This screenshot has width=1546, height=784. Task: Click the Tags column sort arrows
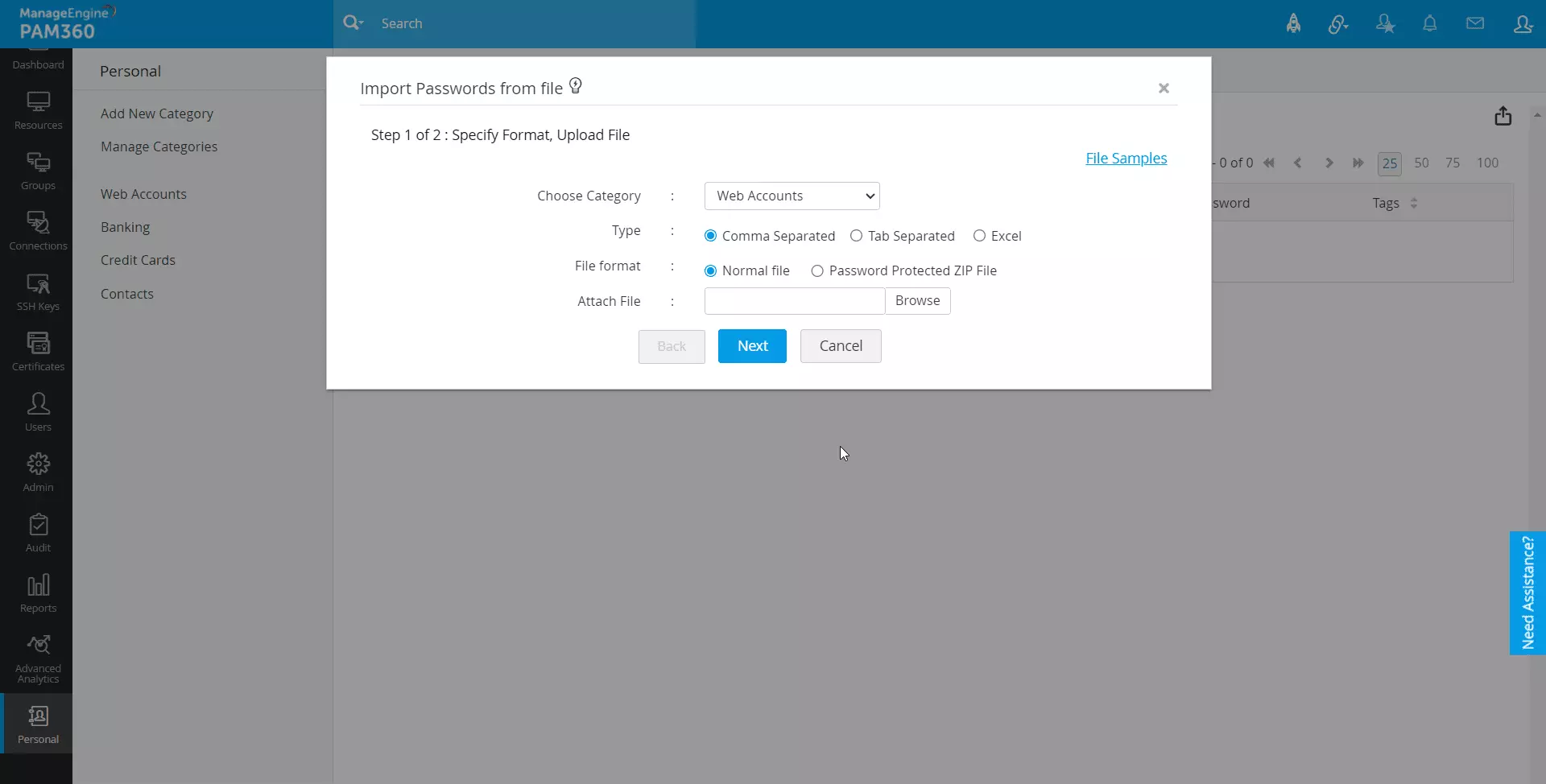click(x=1414, y=204)
